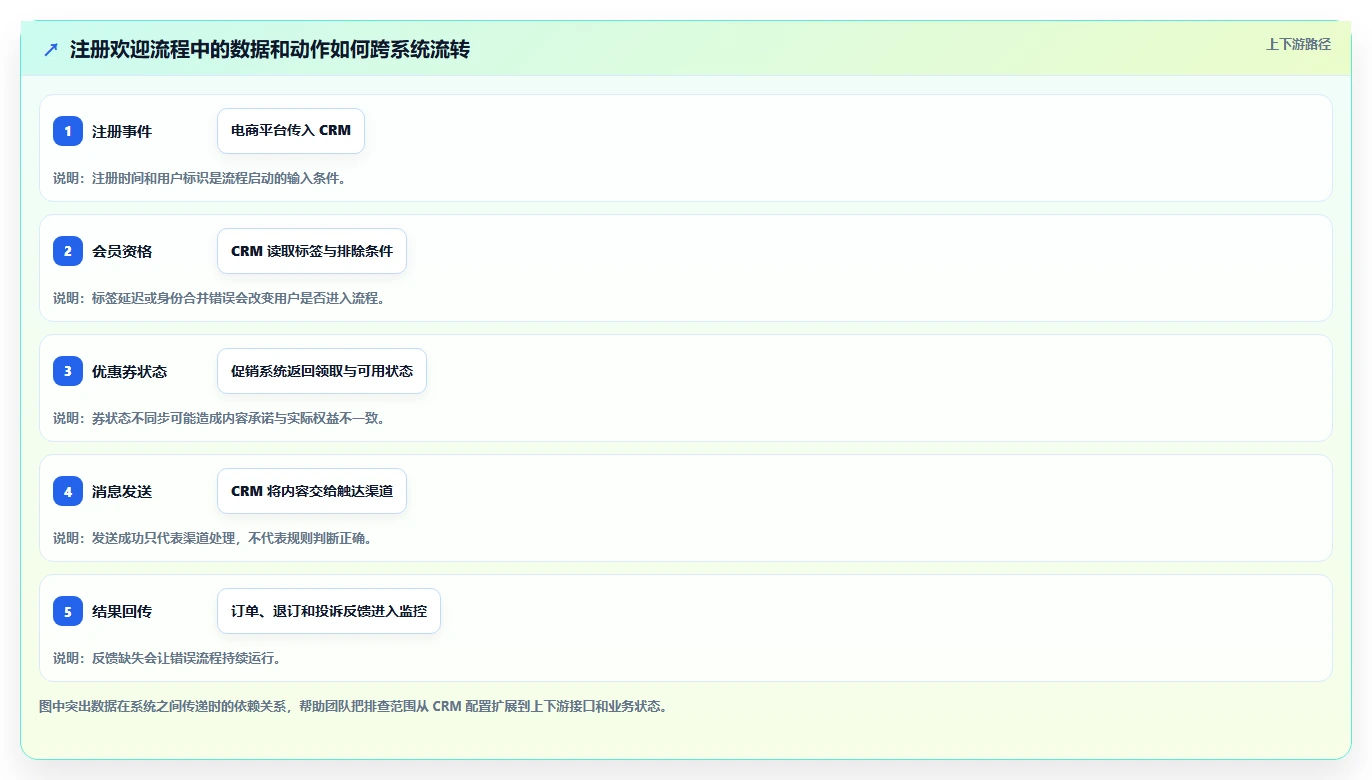Screen dimensions: 1372x780
Task: Click step number badge 5 for 结果回传
Action: pos(68,611)
